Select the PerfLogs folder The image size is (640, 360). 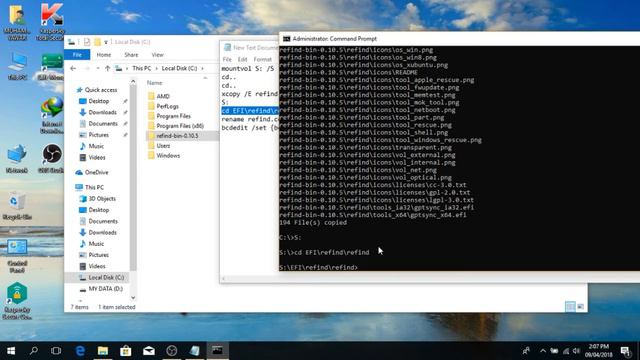[x=167, y=106]
